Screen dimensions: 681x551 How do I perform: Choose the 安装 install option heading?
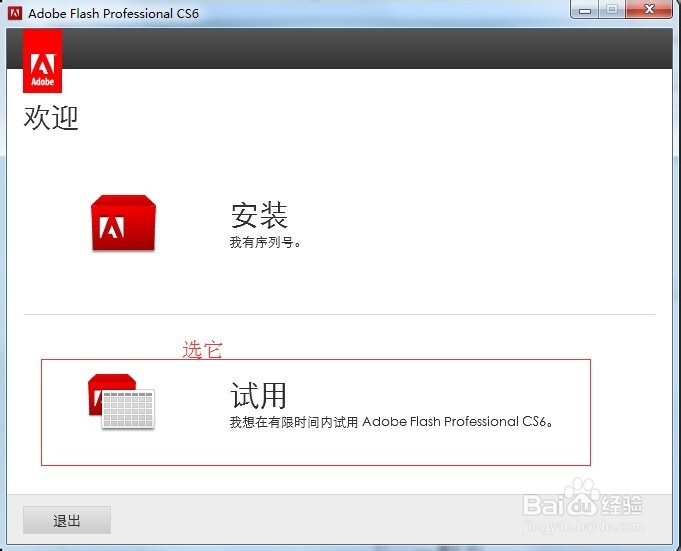point(259,215)
